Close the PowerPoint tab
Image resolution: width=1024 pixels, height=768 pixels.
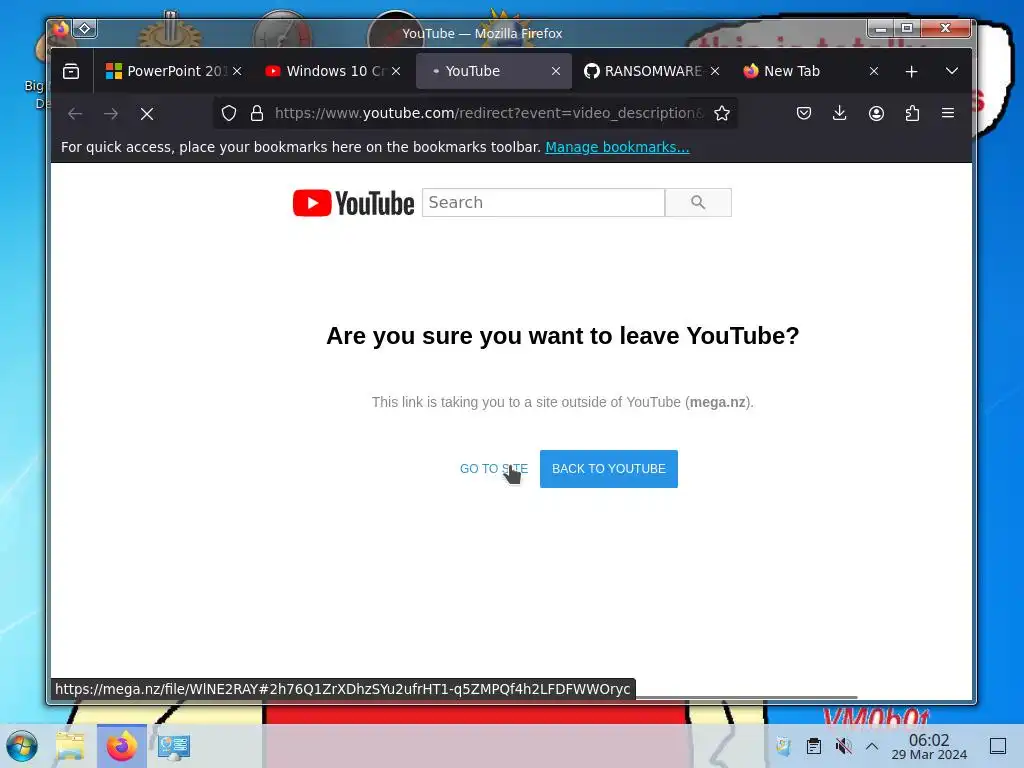click(237, 71)
